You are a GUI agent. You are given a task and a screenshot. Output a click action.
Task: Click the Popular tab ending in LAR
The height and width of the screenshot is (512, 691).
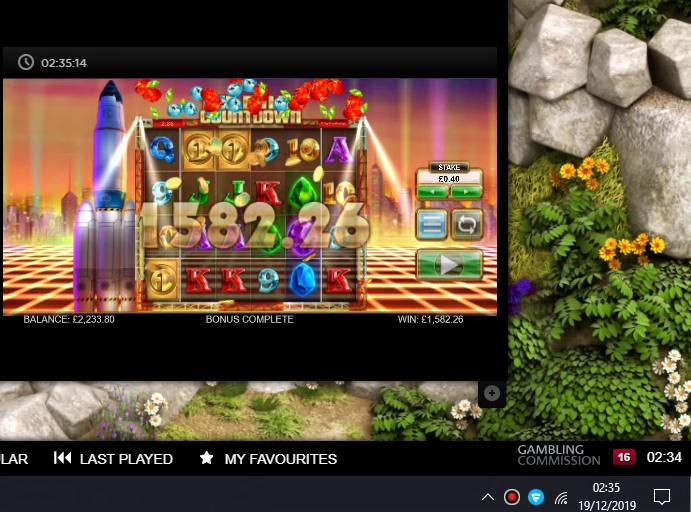[14, 459]
